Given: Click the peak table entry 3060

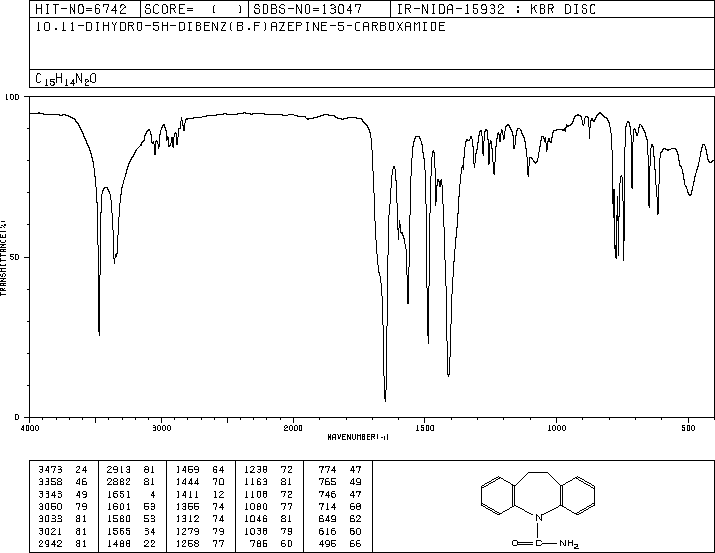Looking at the screenshot, I should pos(50,506).
